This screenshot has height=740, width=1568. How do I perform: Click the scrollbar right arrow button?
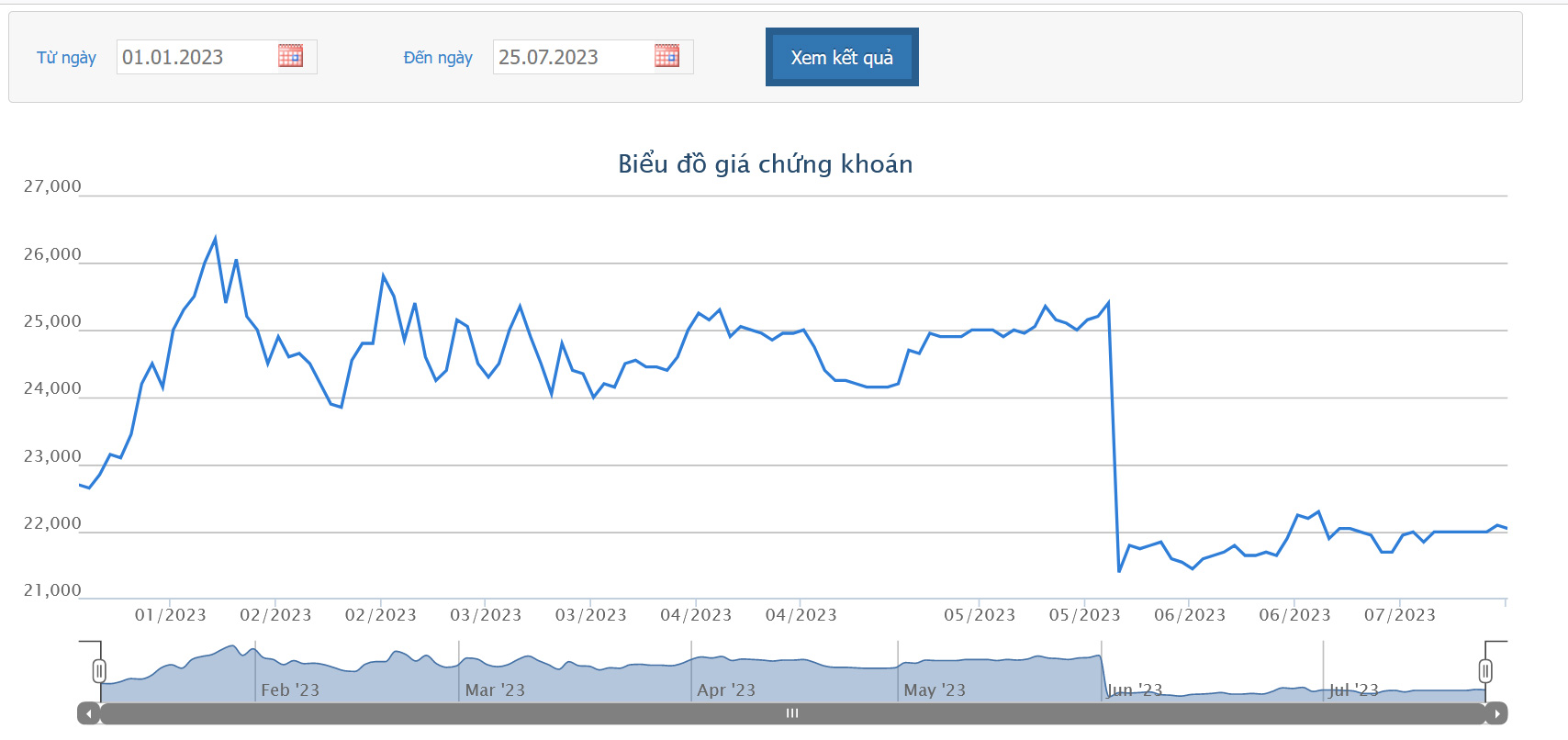[1496, 713]
